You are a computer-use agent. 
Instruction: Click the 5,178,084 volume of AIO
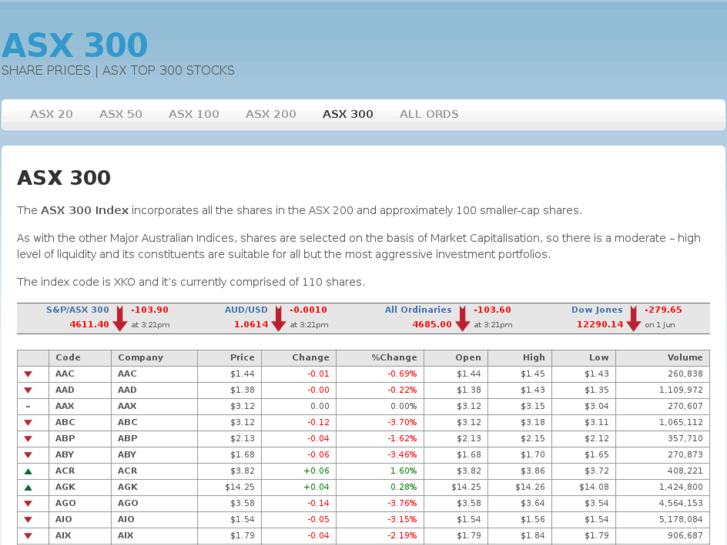click(x=681, y=519)
